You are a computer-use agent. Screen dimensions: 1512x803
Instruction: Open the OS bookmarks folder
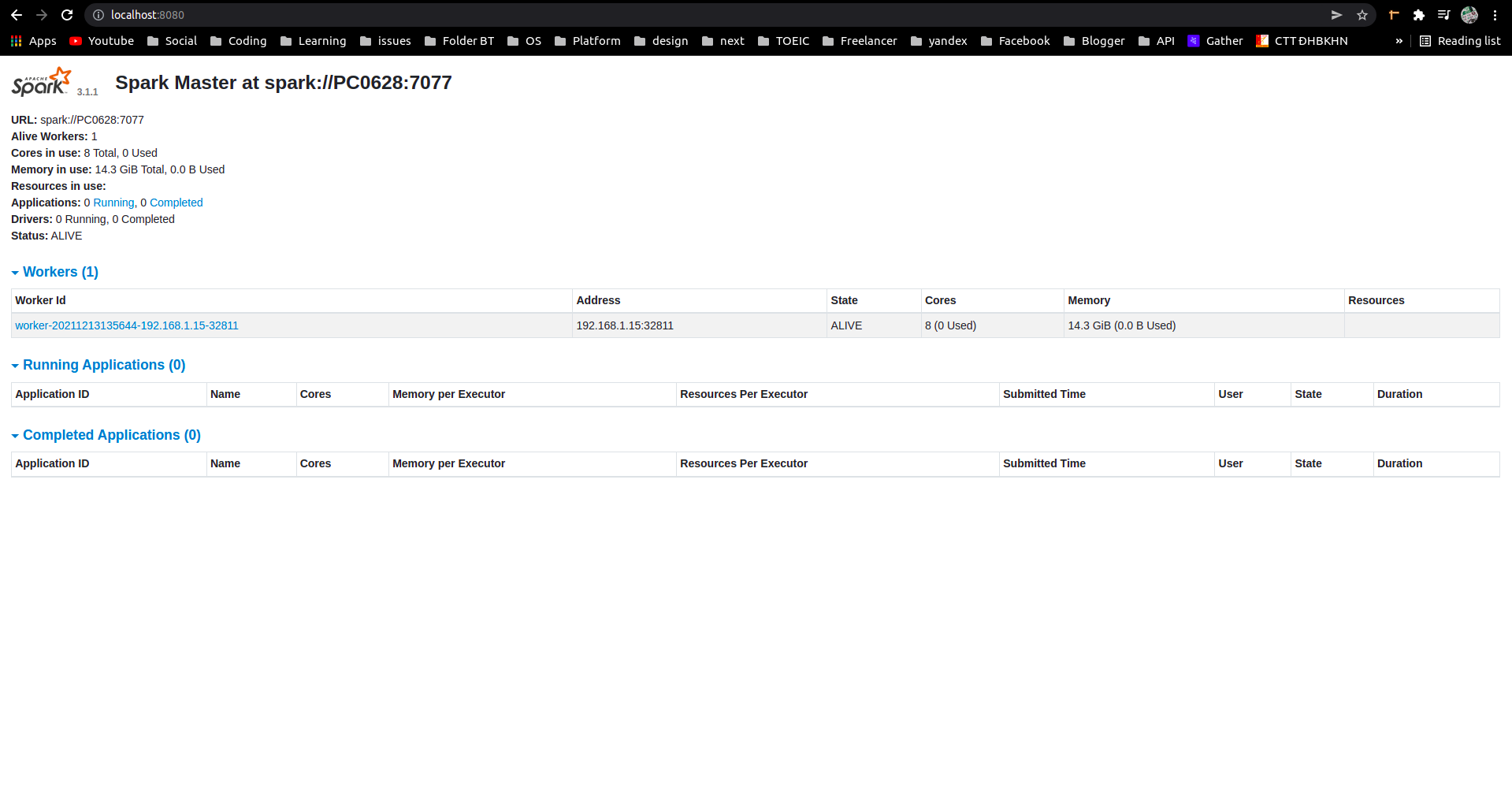[x=524, y=41]
